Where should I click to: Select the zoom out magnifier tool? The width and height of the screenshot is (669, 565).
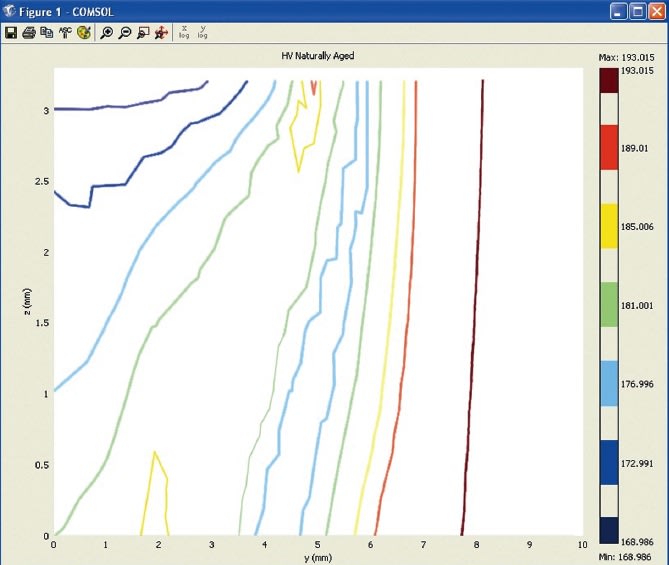click(125, 32)
